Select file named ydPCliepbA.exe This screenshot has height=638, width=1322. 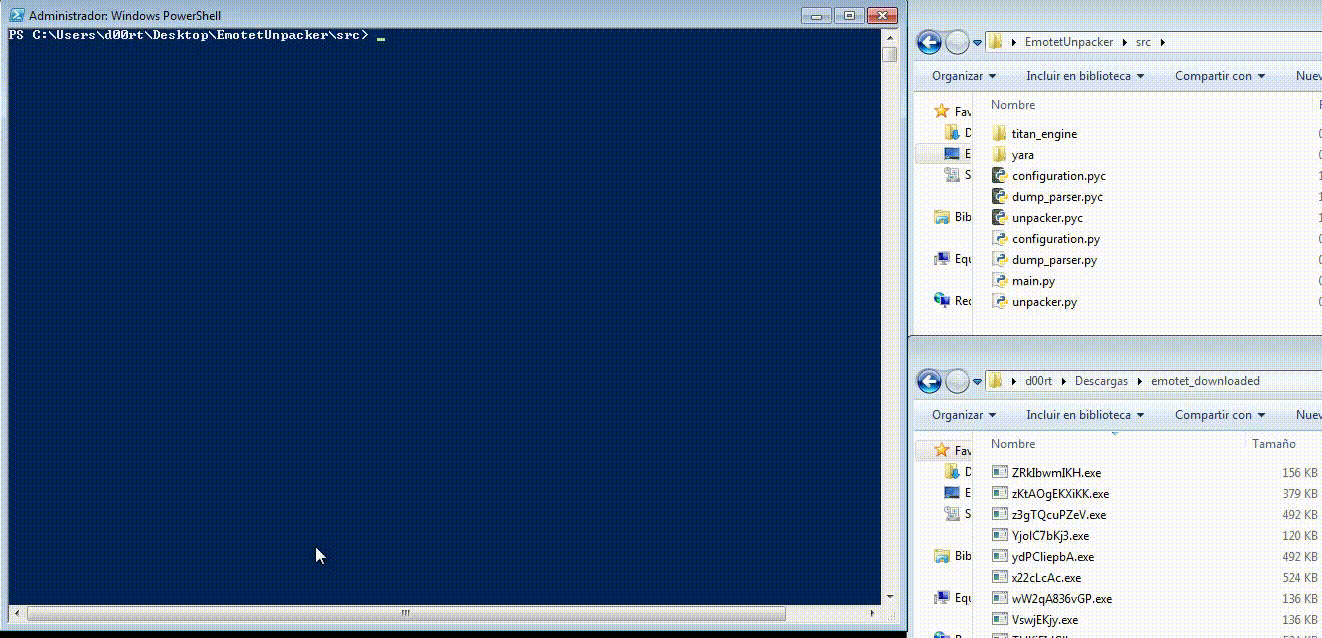pyautogui.click(x=1052, y=556)
